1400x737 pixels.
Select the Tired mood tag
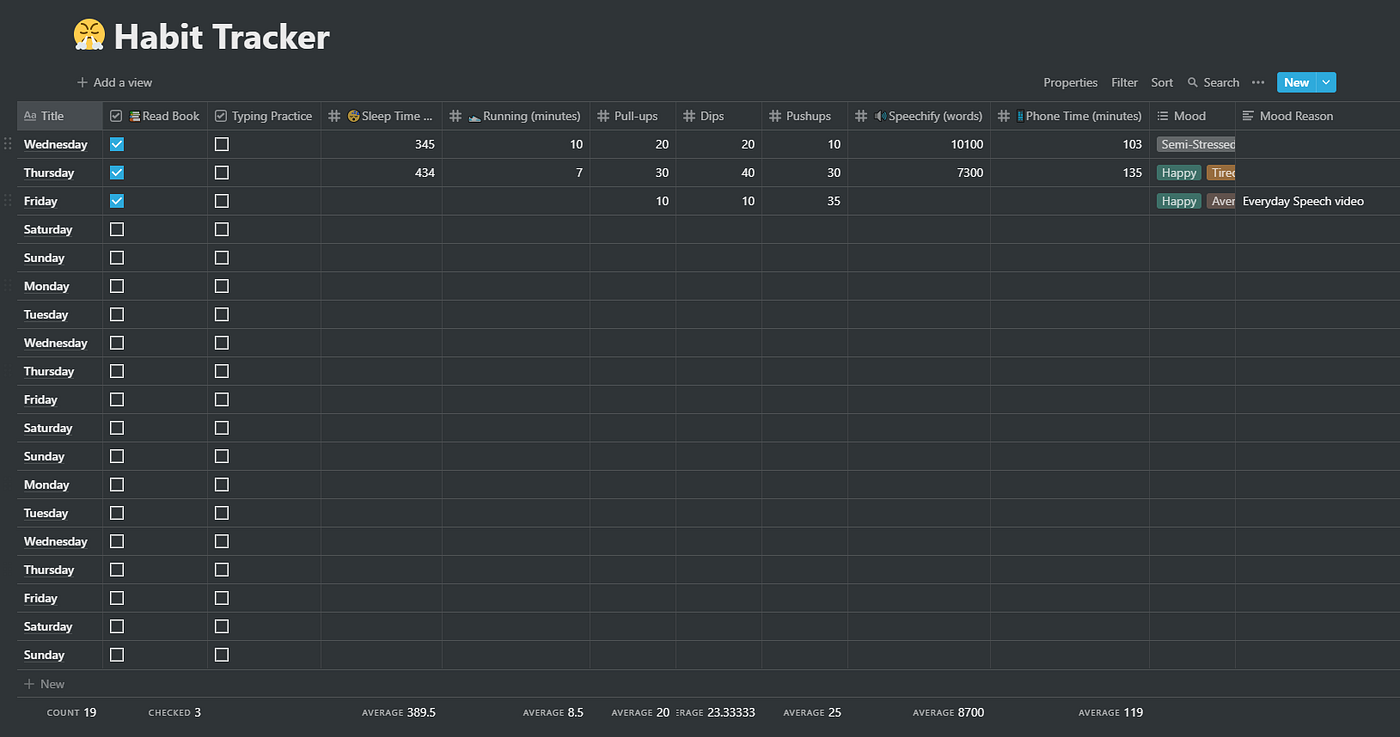pyautogui.click(x=1221, y=172)
